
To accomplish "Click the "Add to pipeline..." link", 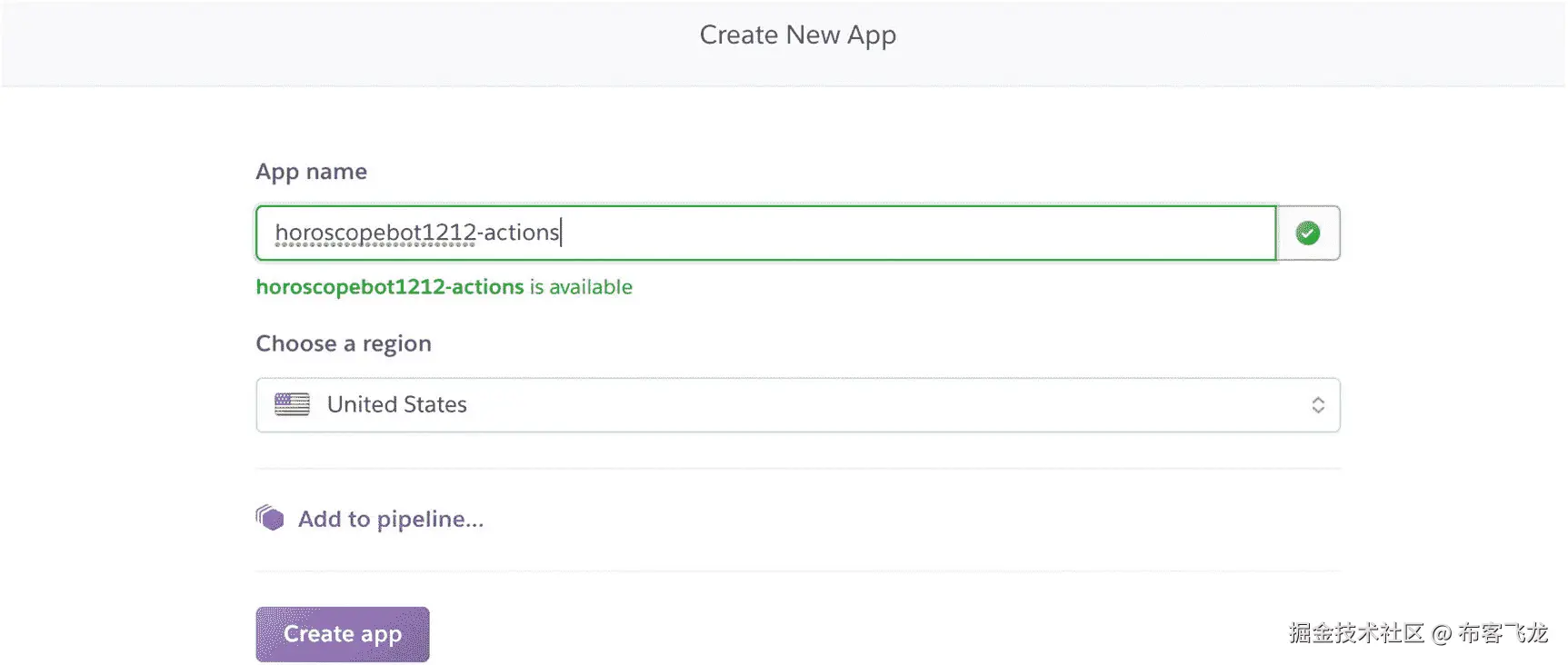I will 391,520.
